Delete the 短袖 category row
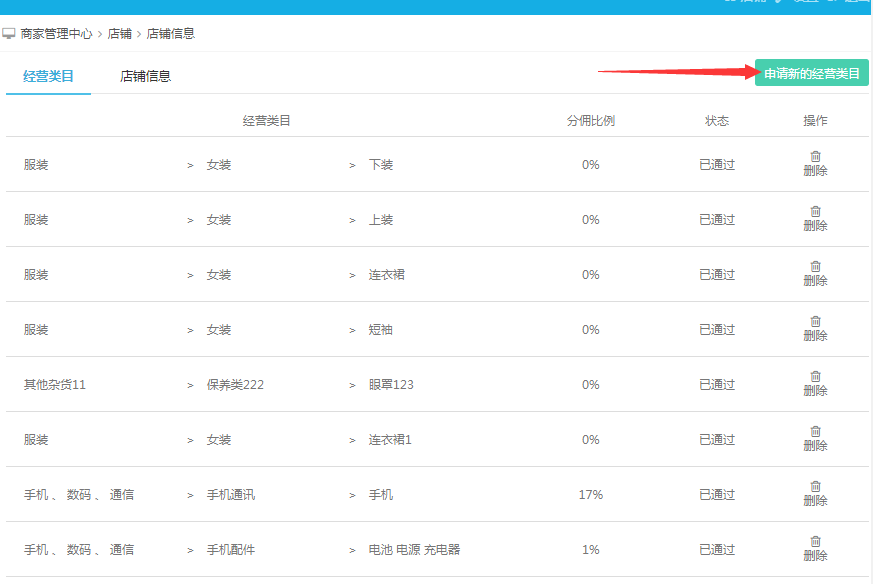This screenshot has width=873, height=584. [815, 322]
